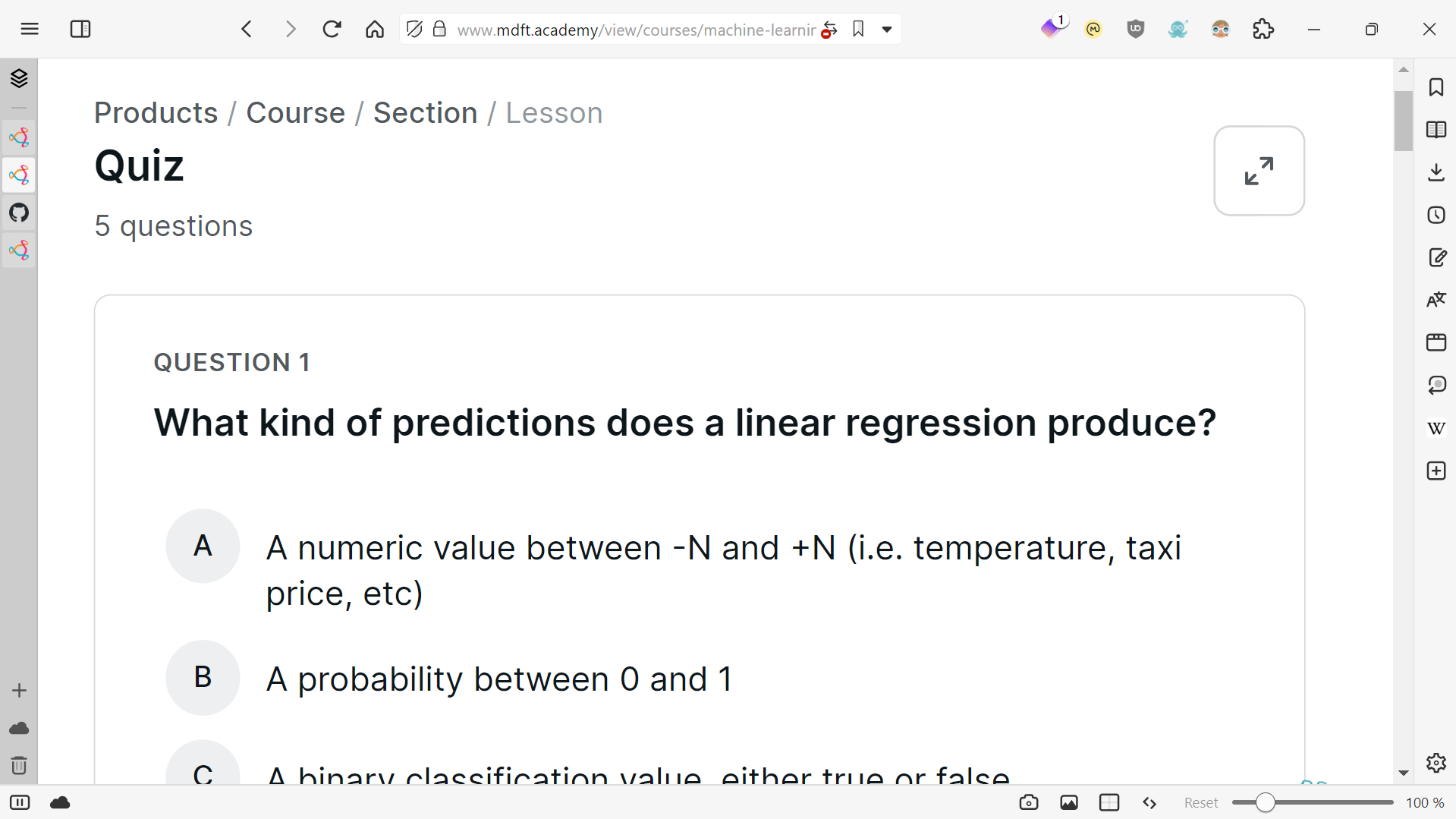Adjust the page zoom slider
This screenshot has width=1456, height=819.
[x=1265, y=802]
